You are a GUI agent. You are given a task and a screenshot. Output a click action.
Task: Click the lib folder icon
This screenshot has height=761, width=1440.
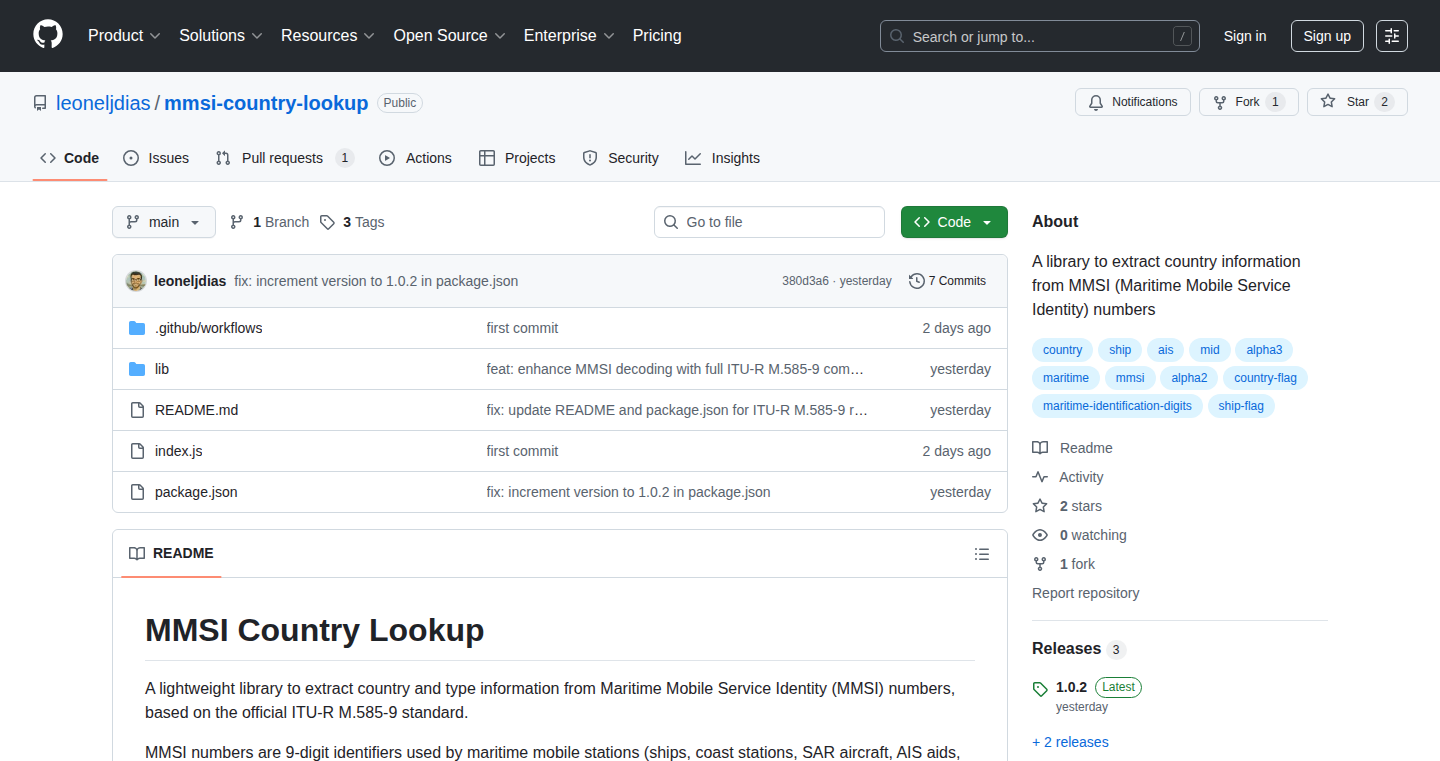click(137, 369)
